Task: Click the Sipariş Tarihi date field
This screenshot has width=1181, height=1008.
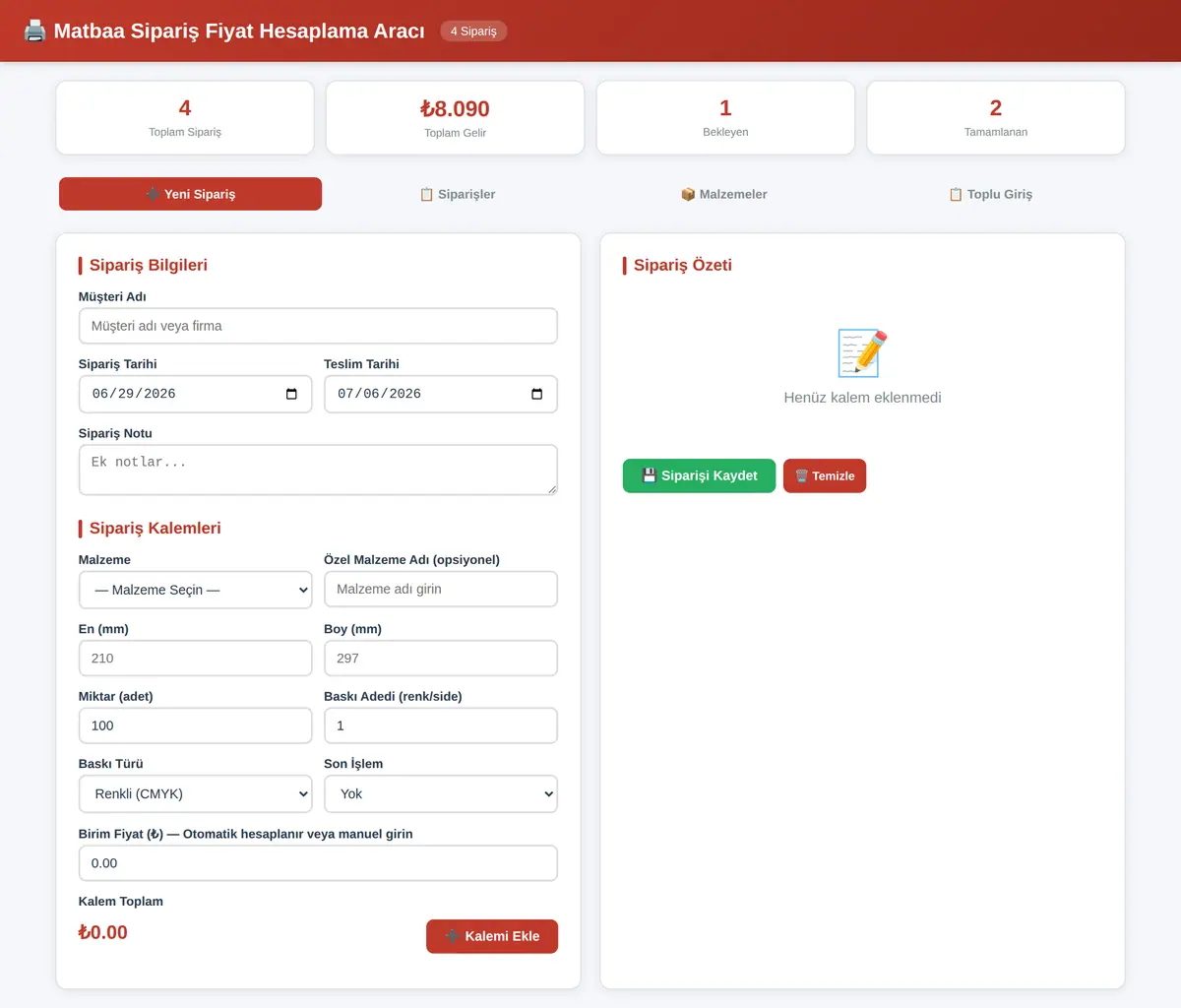Action: point(195,394)
